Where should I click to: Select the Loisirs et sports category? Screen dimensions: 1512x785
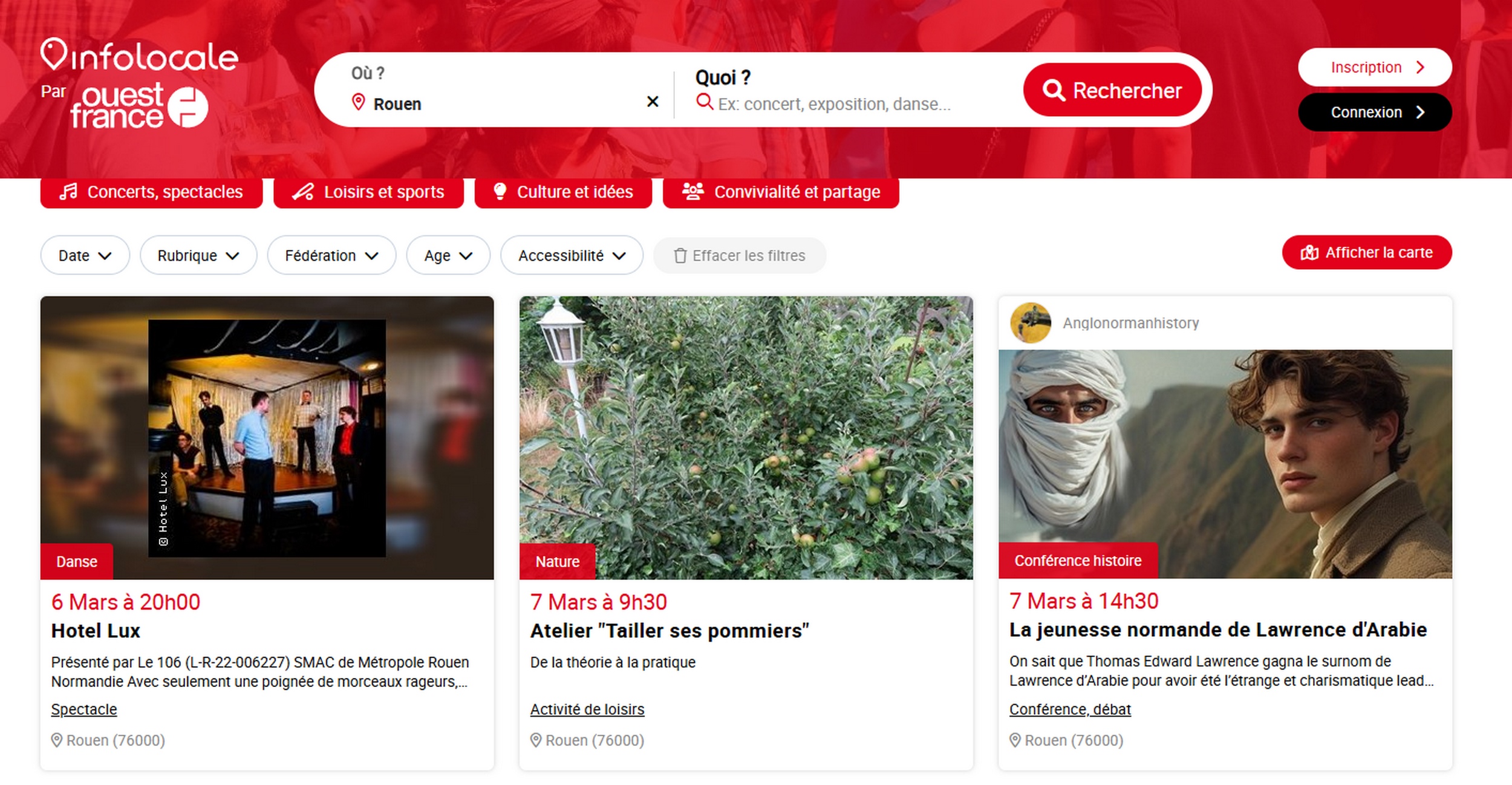point(368,192)
